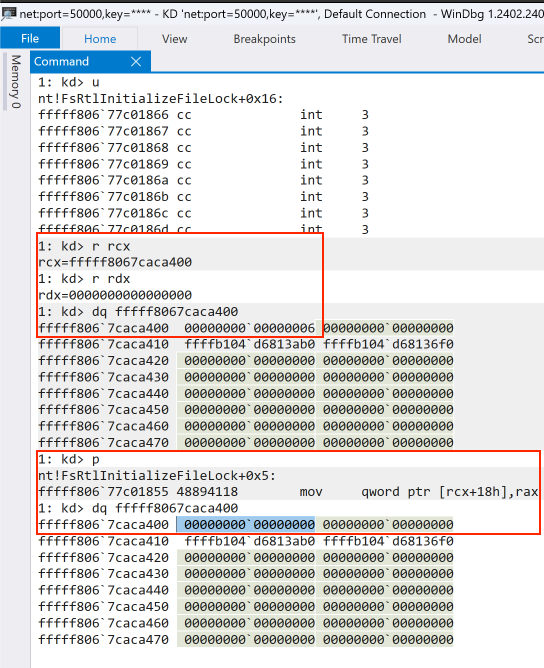Click the value 00000000`00000006
Viewport: 544px width, 668px height.
click(x=250, y=328)
